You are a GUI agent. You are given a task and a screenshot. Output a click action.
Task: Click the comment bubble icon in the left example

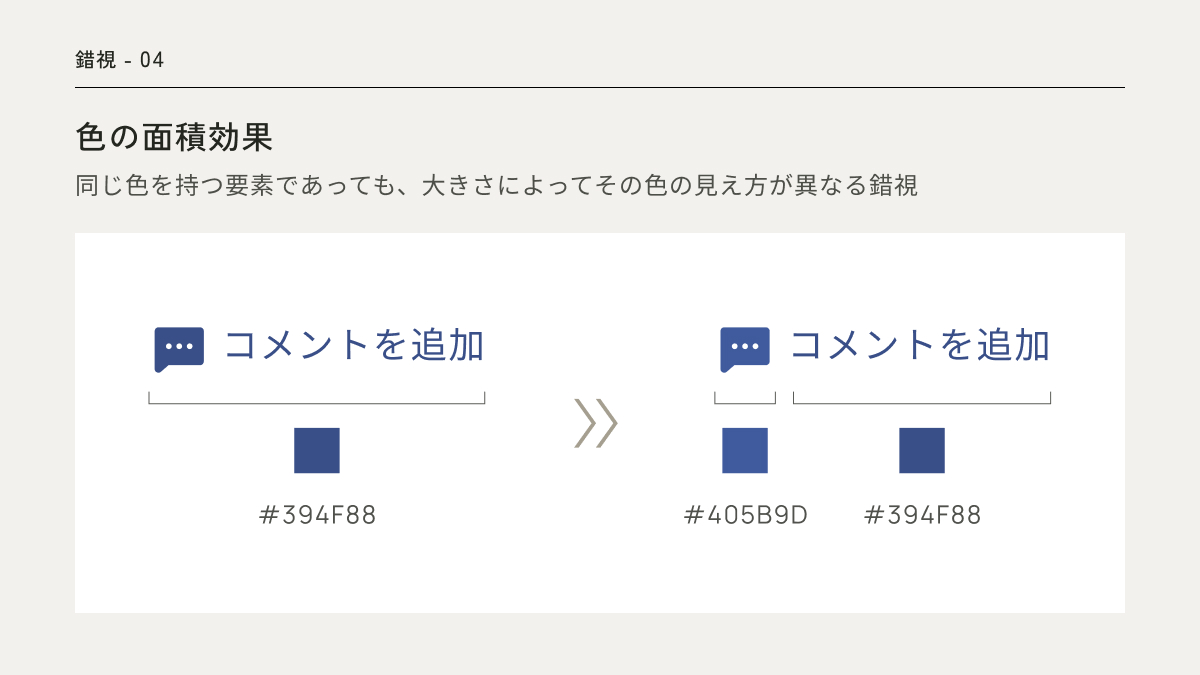click(179, 348)
